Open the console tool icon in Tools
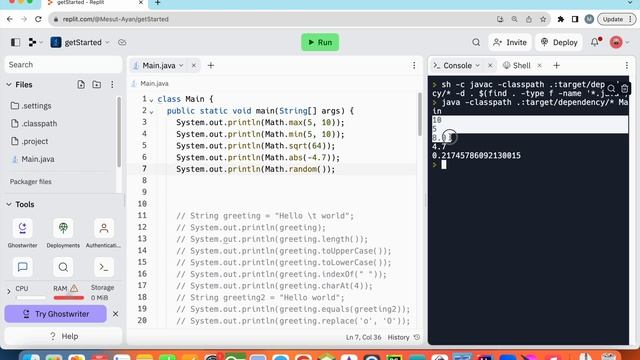 tap(104, 267)
